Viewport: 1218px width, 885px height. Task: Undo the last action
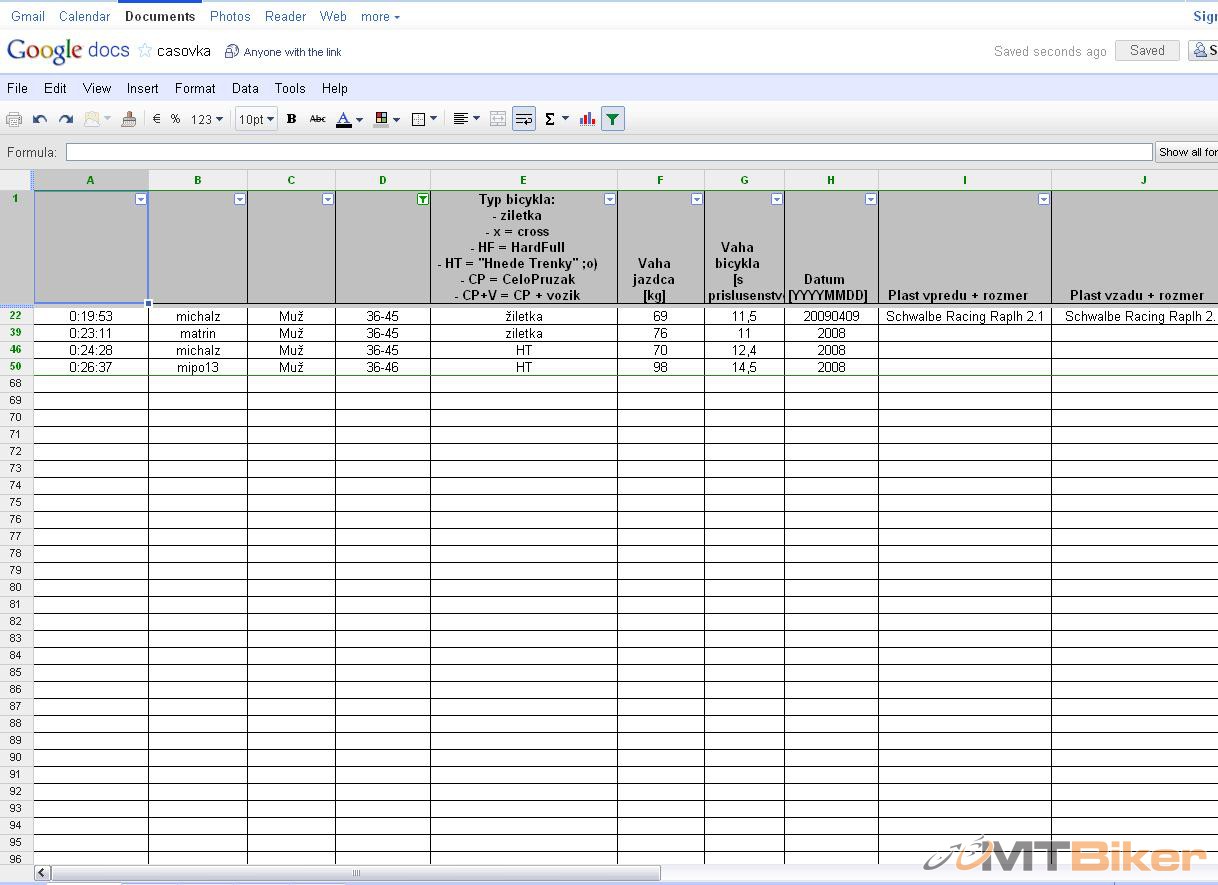(x=40, y=119)
